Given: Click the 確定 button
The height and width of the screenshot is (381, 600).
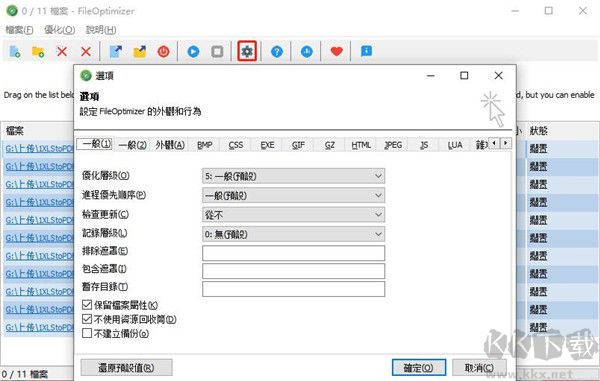Looking at the screenshot, I should point(419,368).
